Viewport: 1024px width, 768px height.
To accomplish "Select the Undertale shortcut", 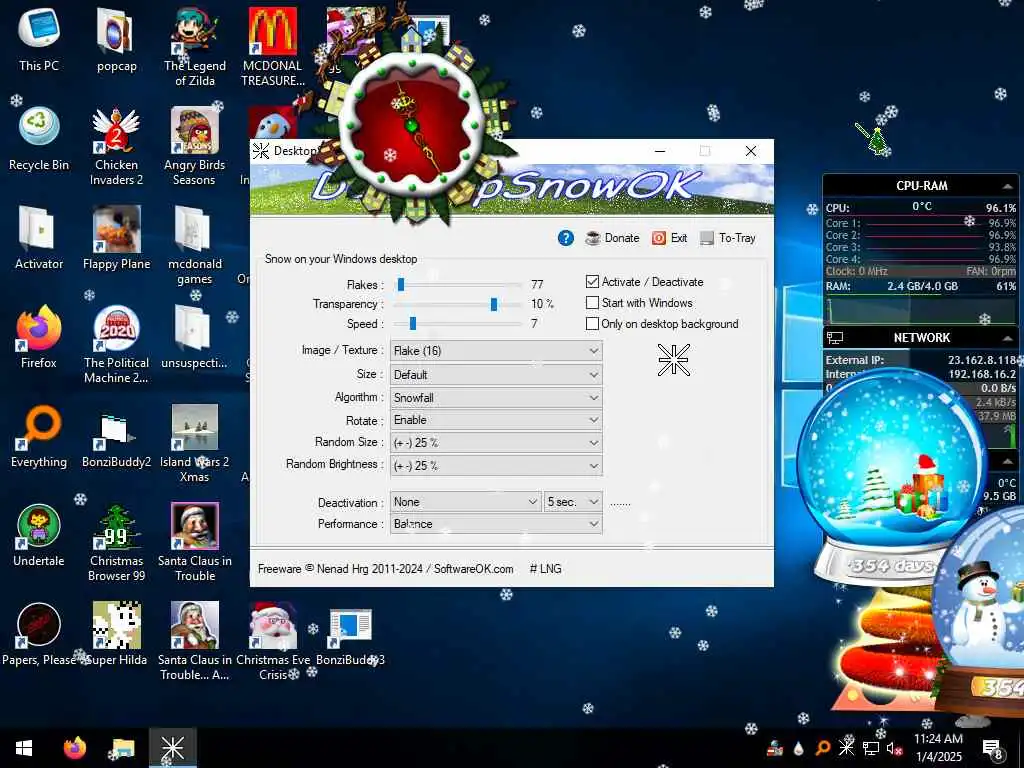I will pos(39,536).
